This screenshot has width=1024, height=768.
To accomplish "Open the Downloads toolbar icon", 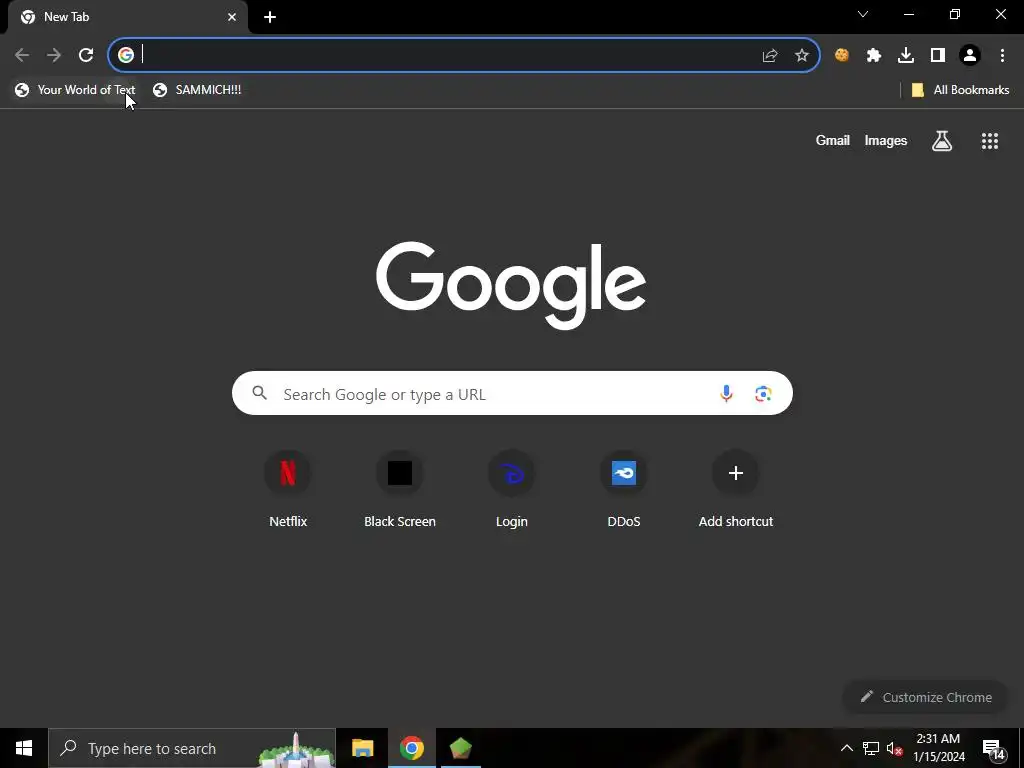I will (x=906, y=55).
